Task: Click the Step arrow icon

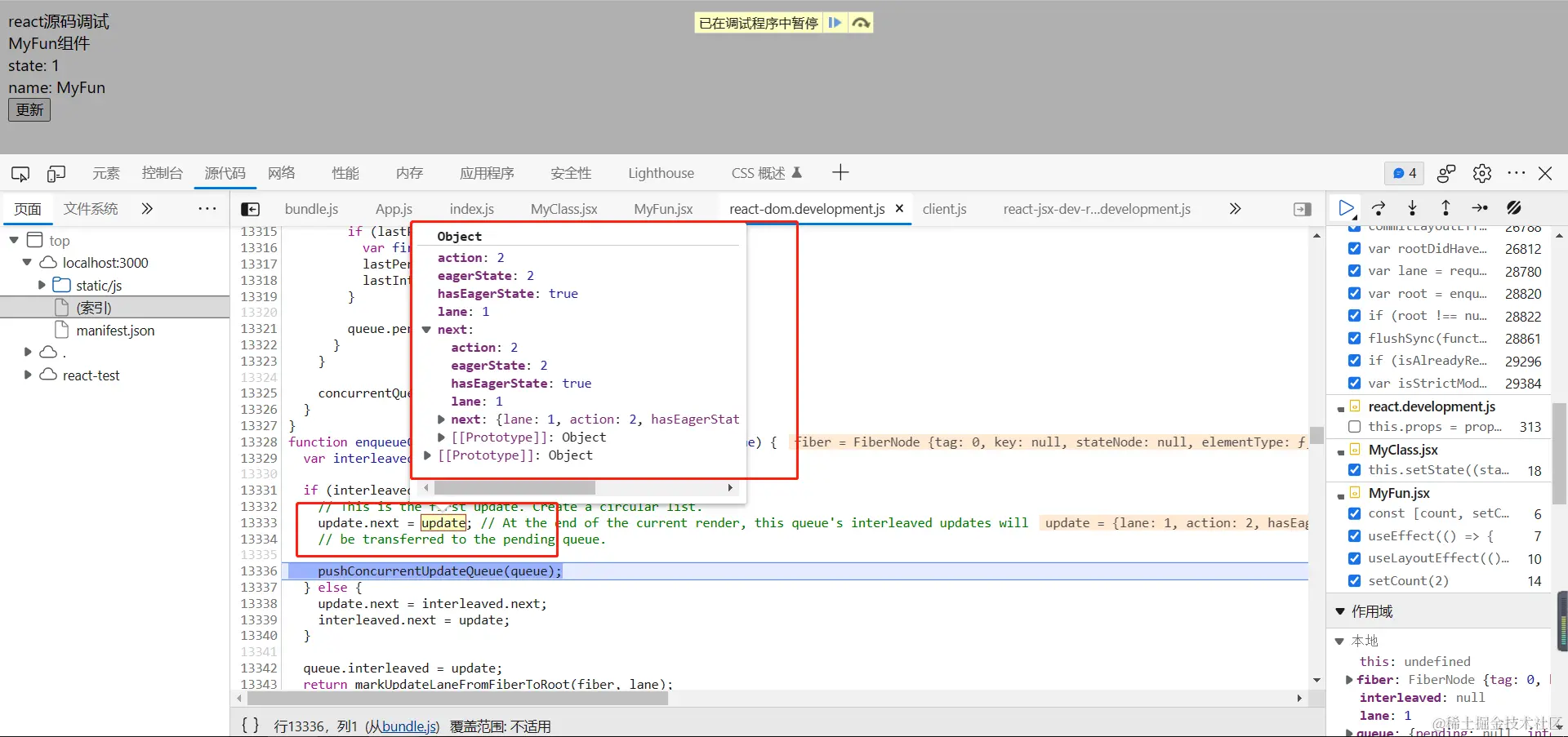Action: pyautogui.click(x=1480, y=208)
